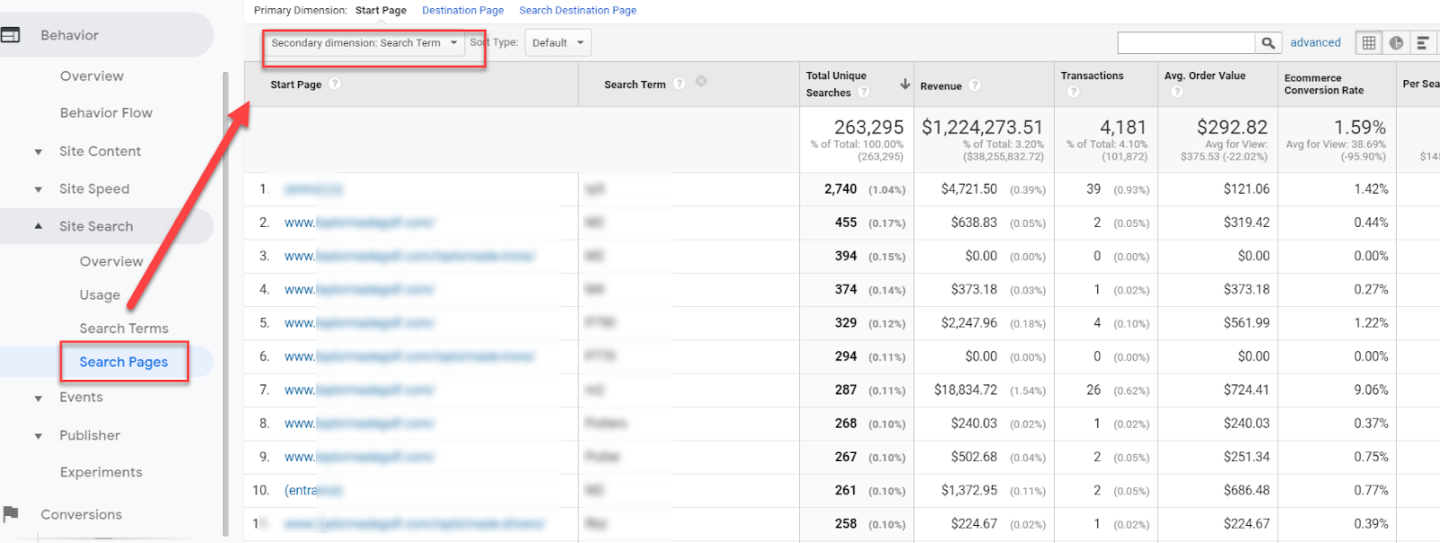Image resolution: width=1440 pixels, height=543 pixels.
Task: Switch to pie chart percentage view
Action: point(1396,43)
